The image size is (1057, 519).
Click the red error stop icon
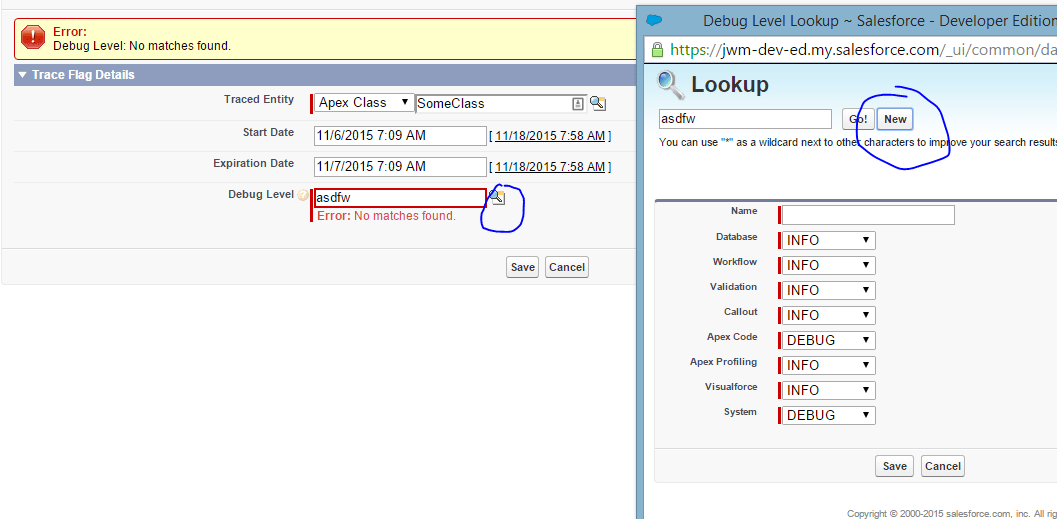coord(33,38)
